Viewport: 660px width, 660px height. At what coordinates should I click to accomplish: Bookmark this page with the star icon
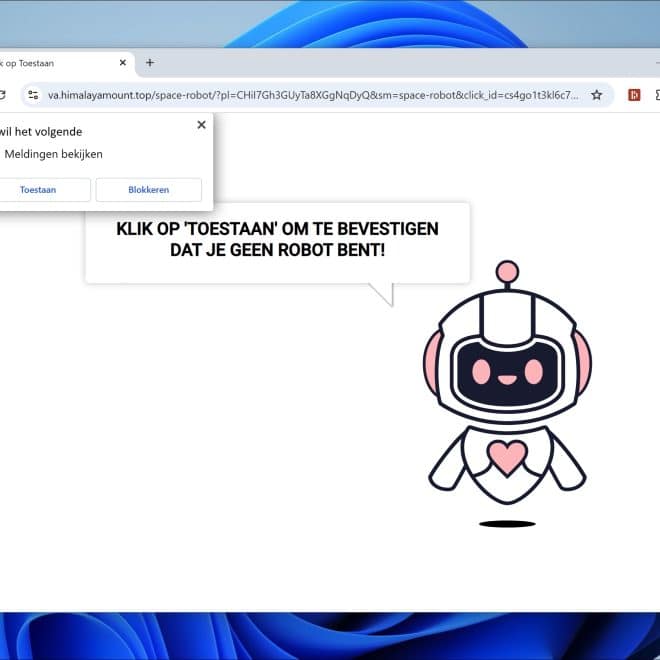coord(596,95)
